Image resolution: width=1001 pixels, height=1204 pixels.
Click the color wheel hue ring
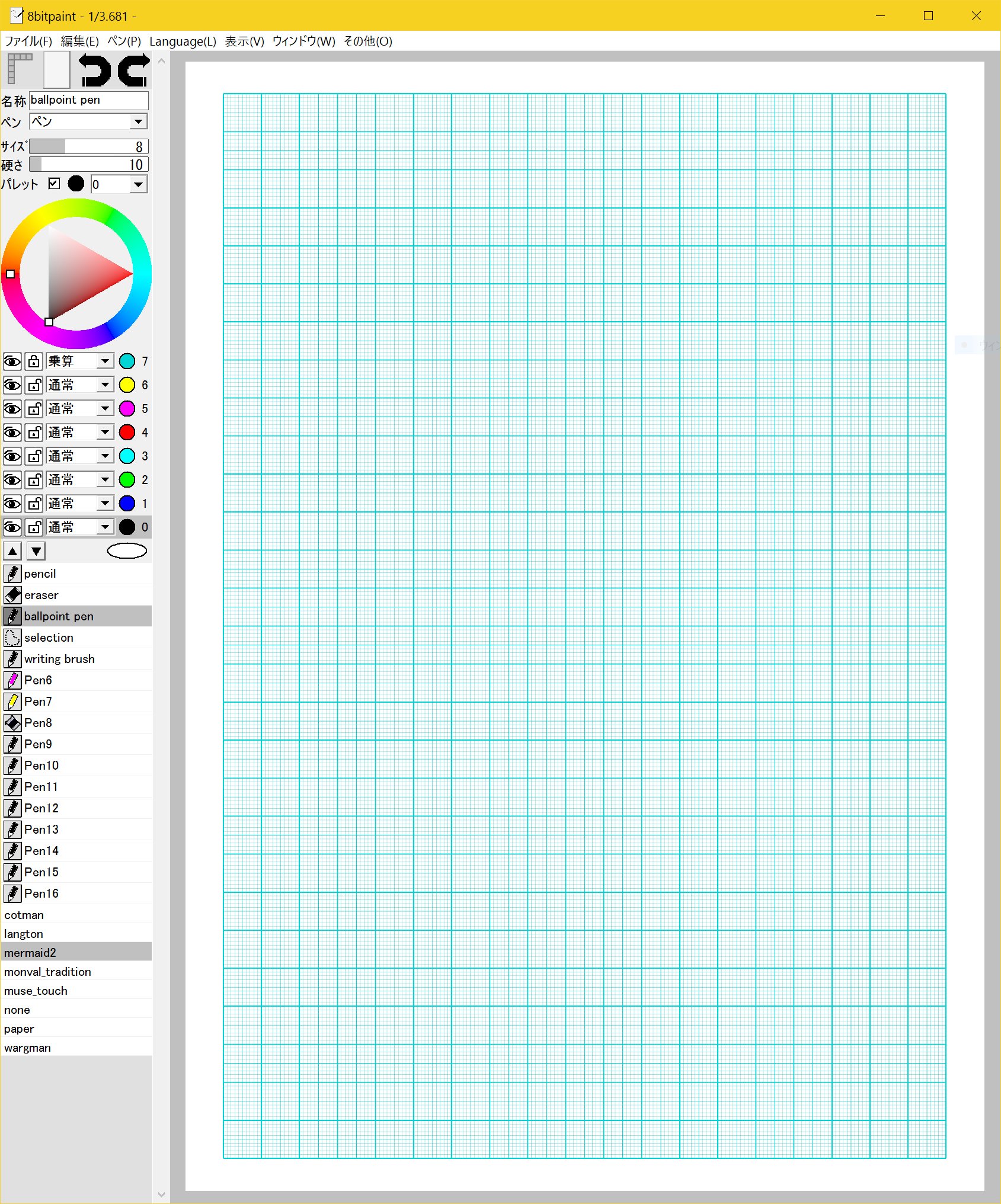click(x=76, y=207)
